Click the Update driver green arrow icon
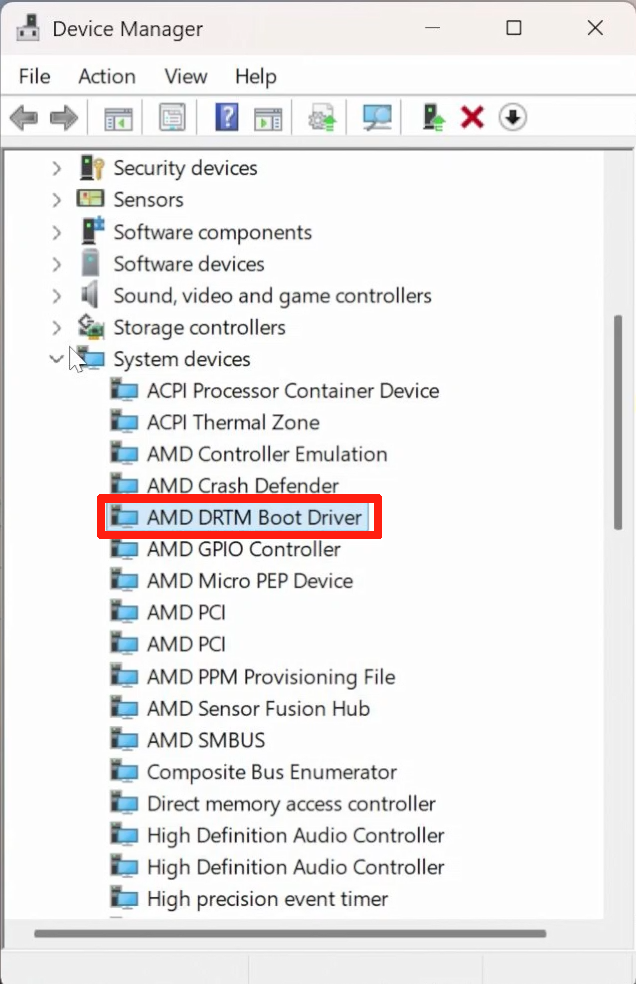 (433, 118)
